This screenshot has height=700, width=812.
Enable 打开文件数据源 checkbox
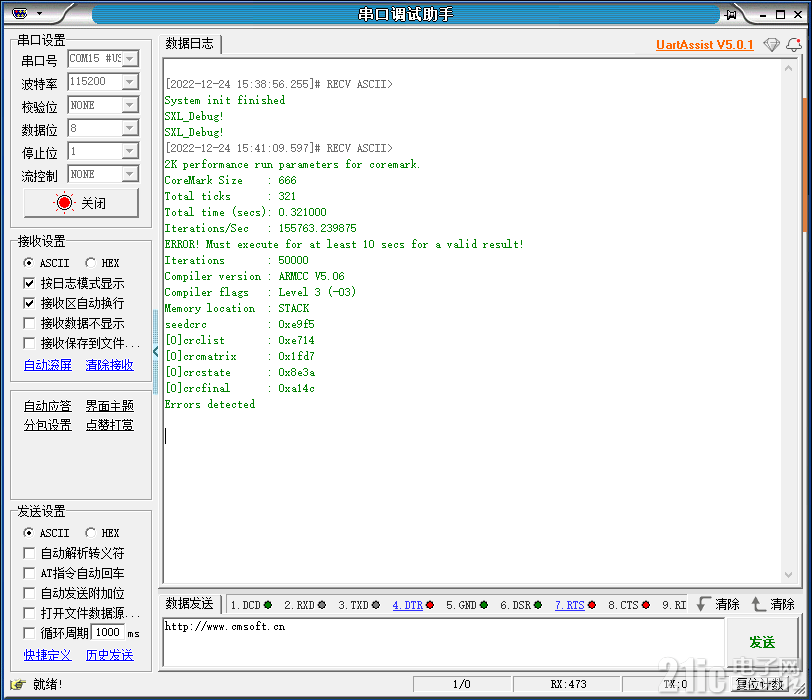[29, 613]
